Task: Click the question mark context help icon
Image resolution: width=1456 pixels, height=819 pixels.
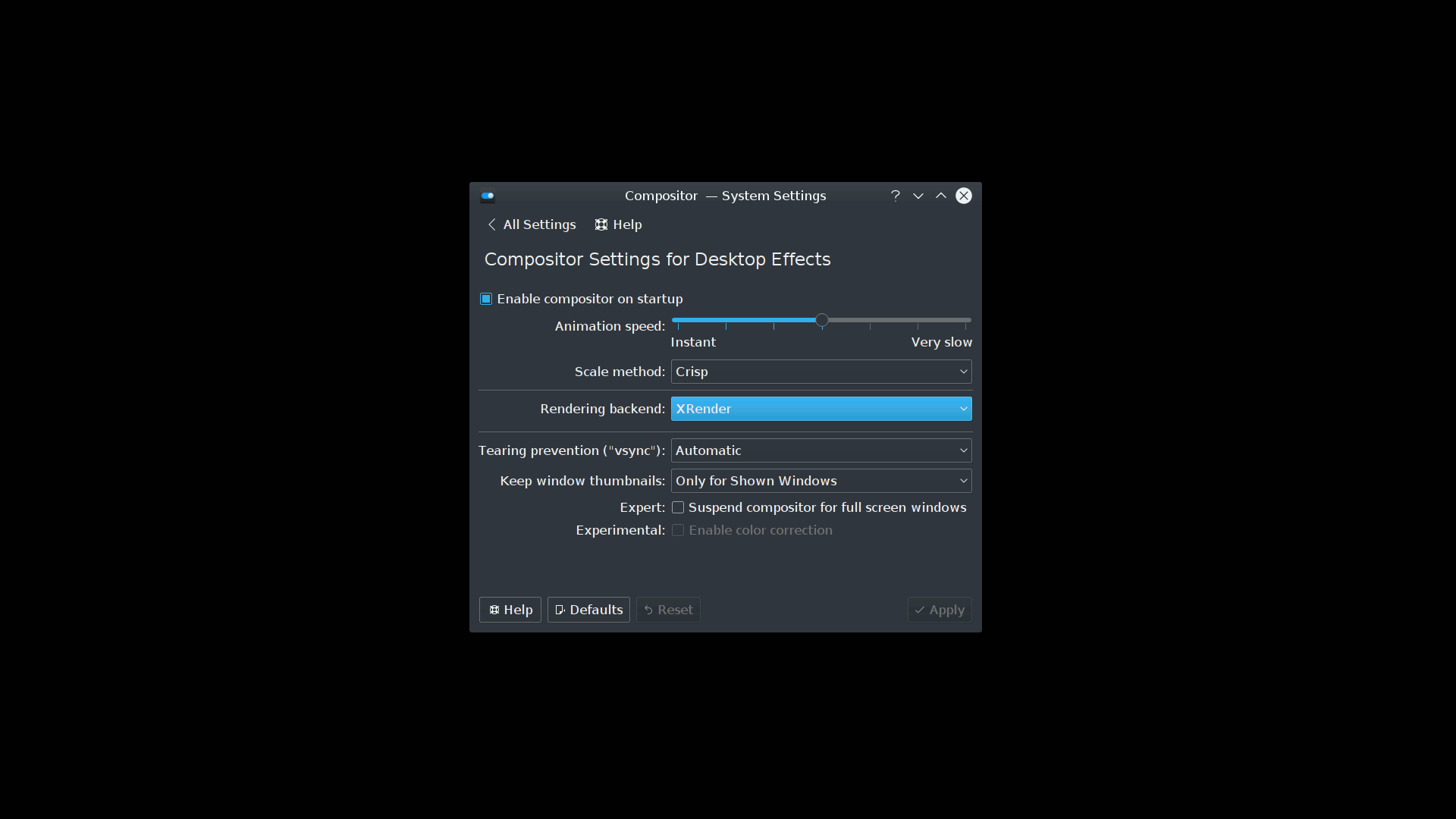Action: (x=896, y=196)
